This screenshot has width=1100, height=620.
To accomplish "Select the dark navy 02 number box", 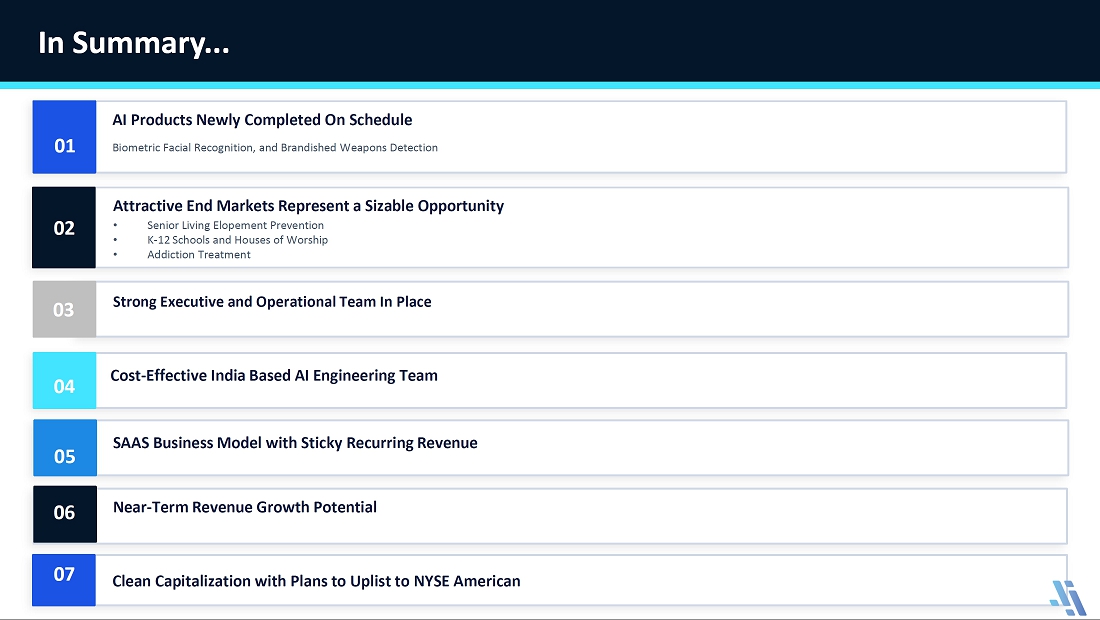I will pyautogui.click(x=64, y=227).
